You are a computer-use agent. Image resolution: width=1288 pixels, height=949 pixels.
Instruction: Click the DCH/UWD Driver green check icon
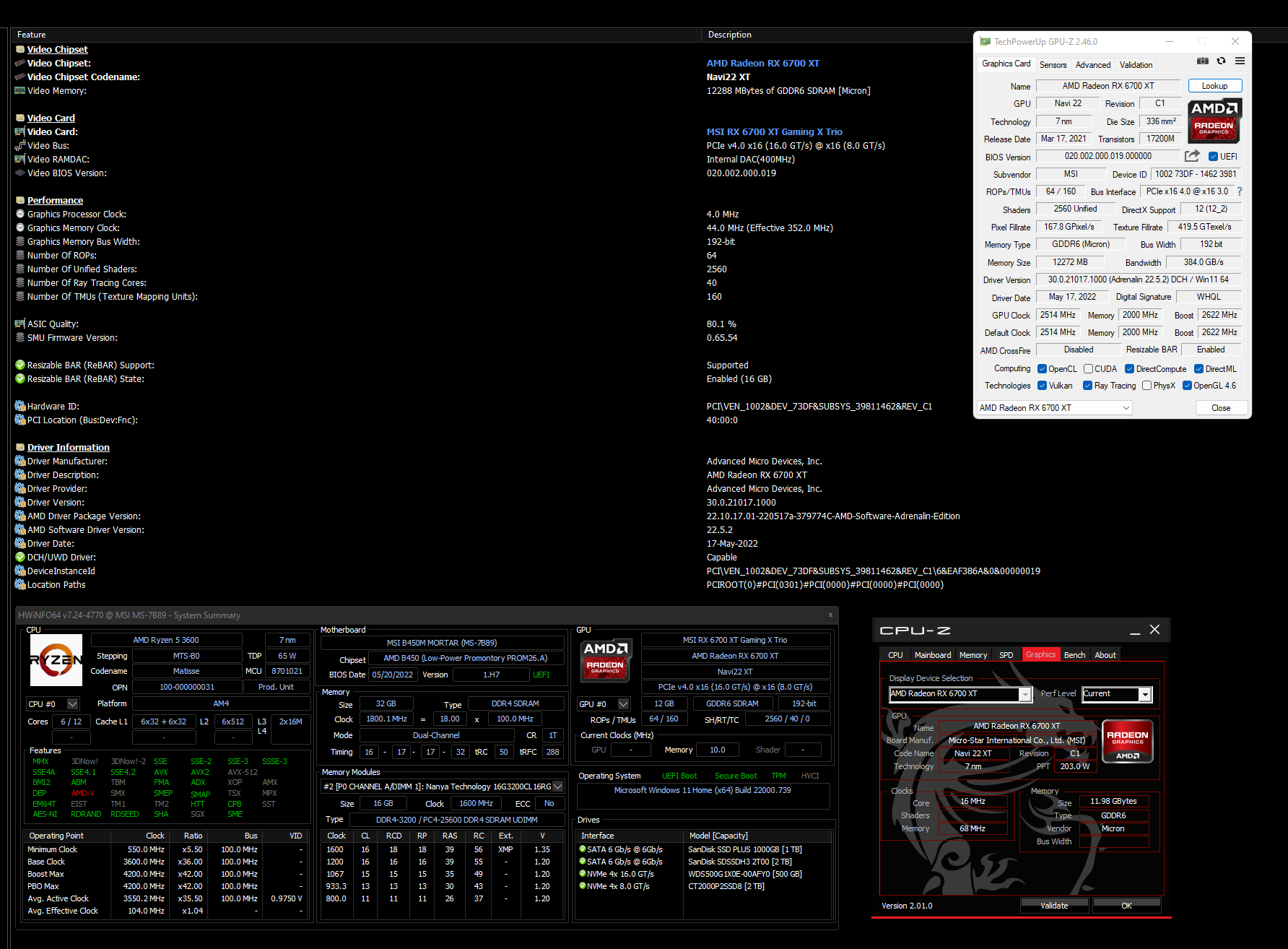point(20,557)
